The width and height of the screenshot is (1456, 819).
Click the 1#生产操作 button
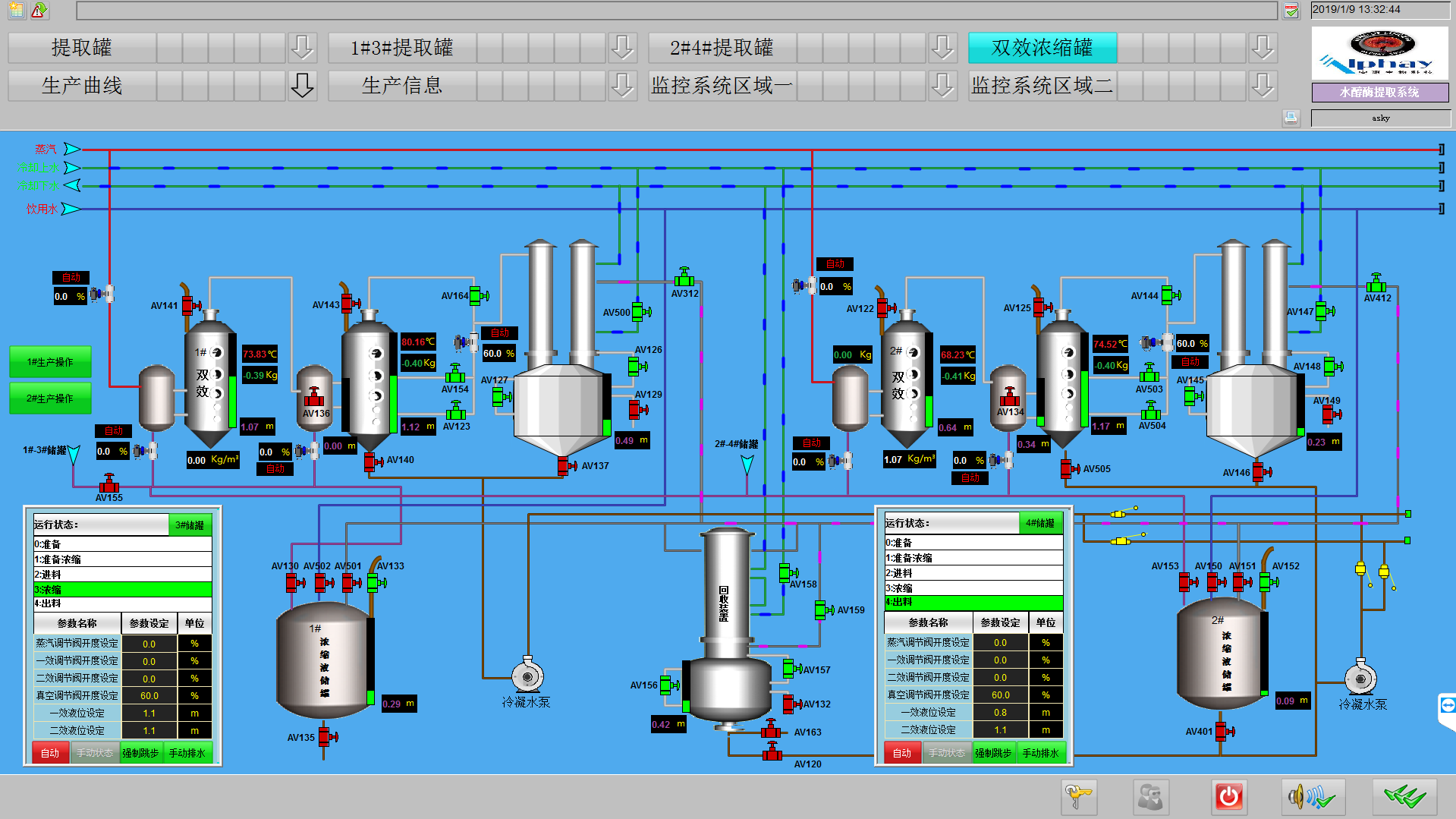[50, 362]
